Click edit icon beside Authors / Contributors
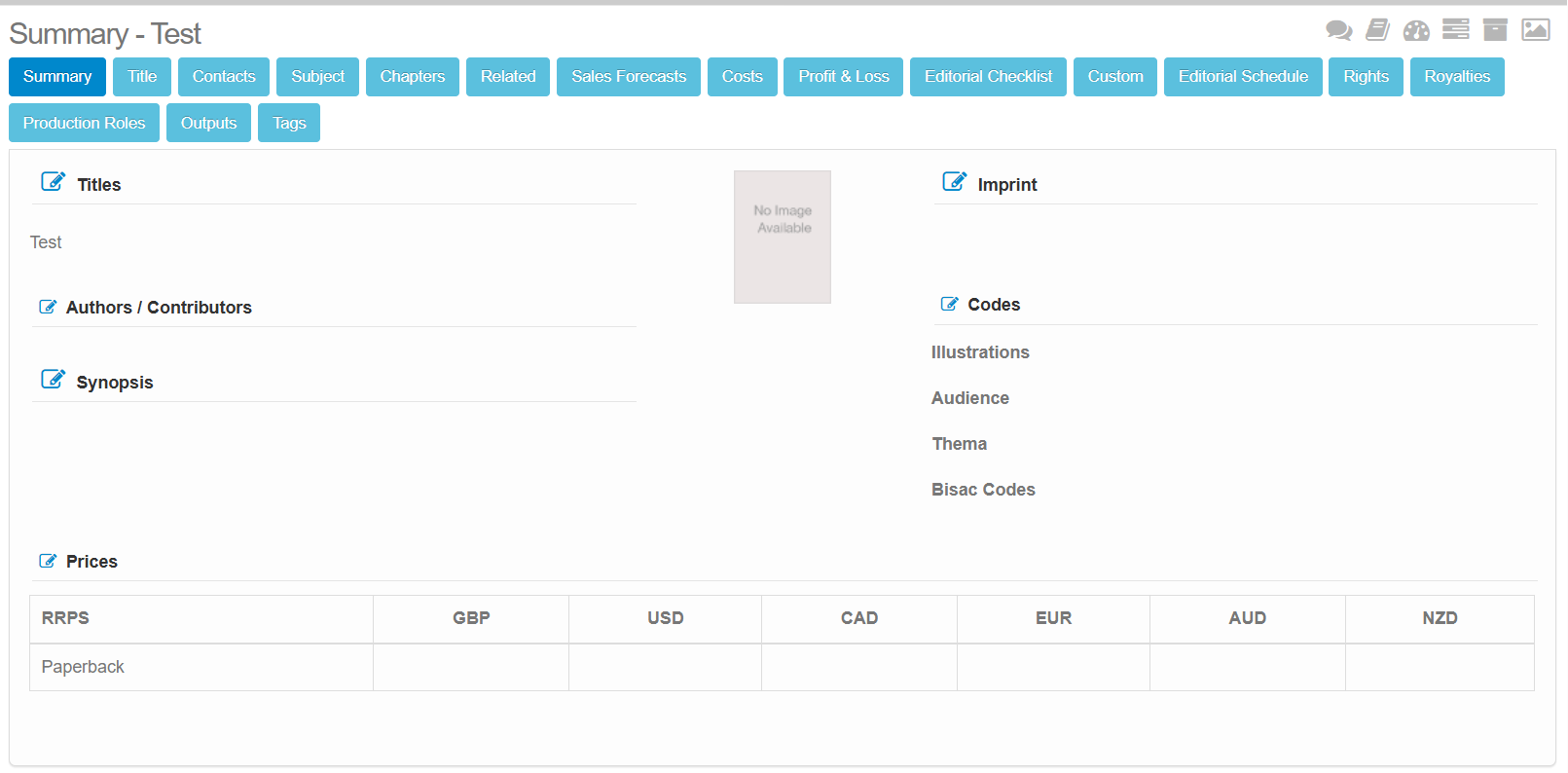 click(48, 307)
